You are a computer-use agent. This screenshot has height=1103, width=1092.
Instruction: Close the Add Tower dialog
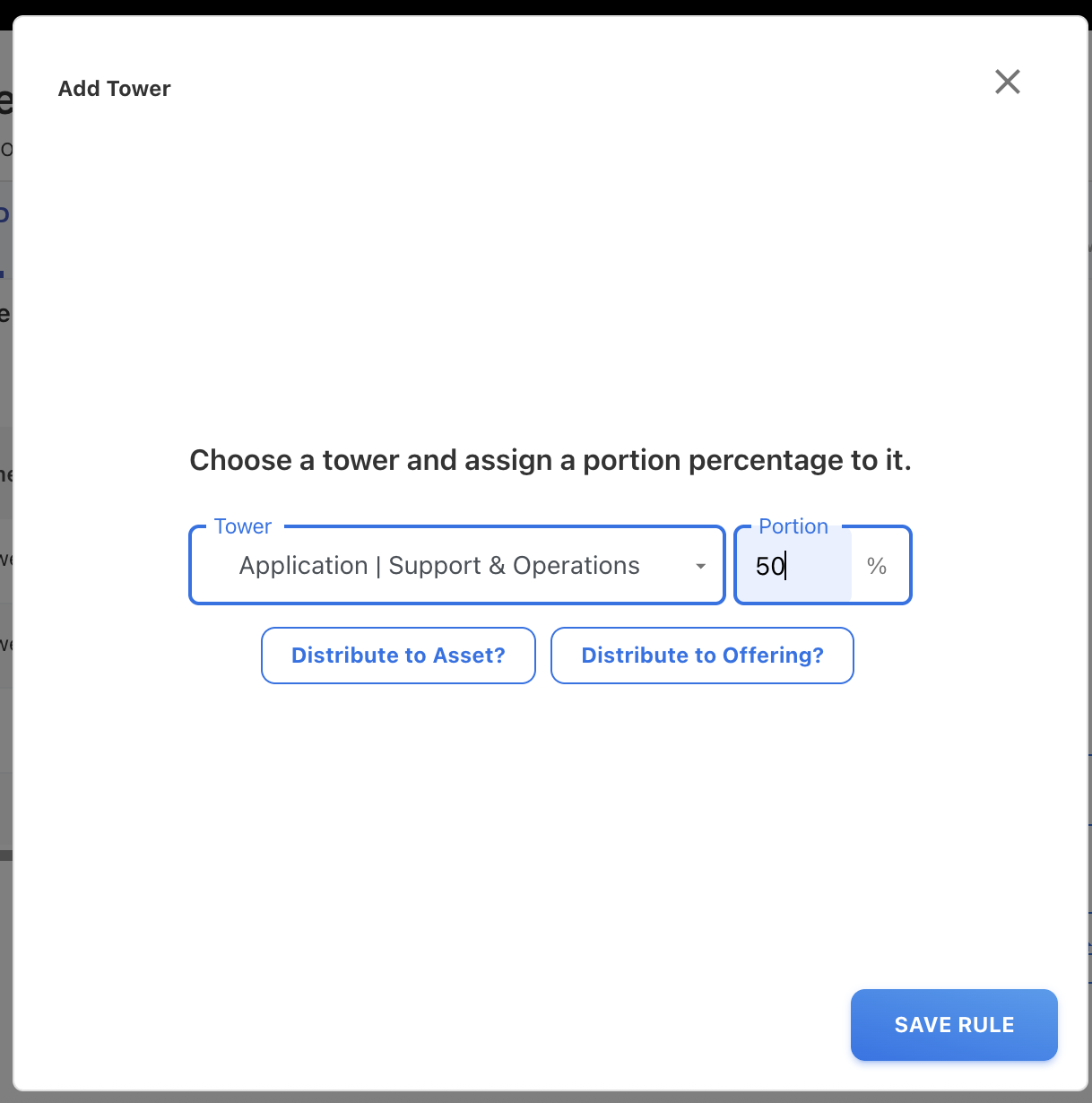(x=1008, y=83)
